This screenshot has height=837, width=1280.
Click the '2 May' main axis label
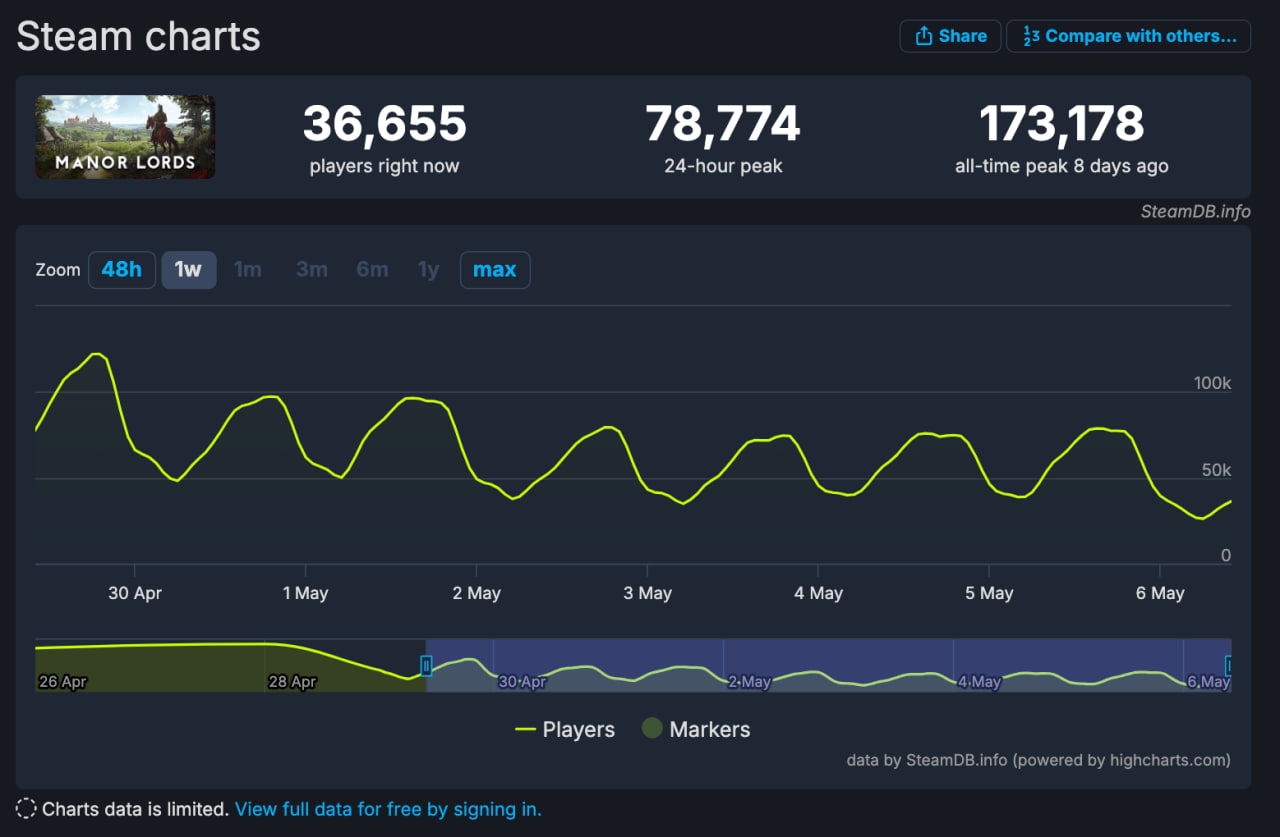477,593
